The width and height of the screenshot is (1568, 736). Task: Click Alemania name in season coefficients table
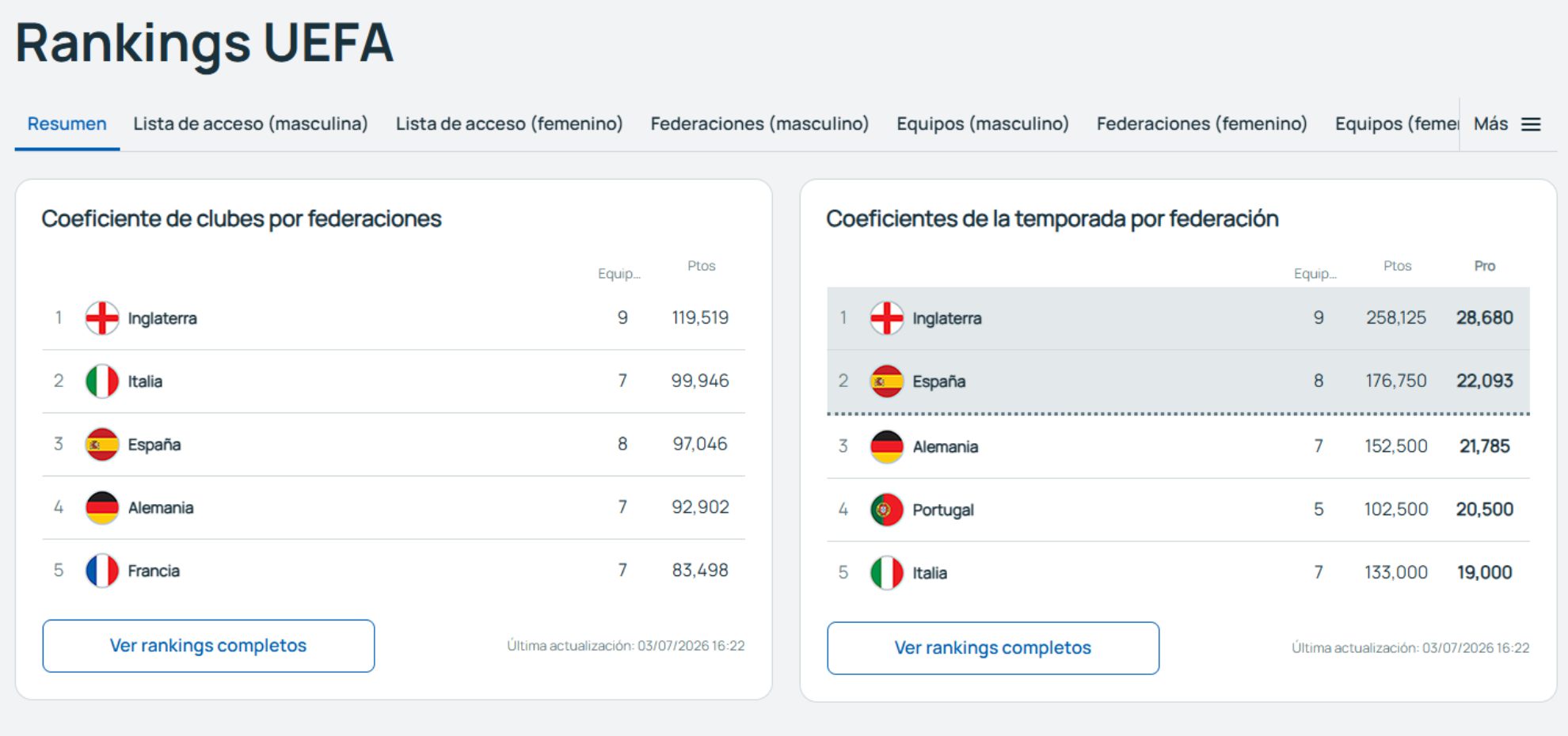[x=946, y=446]
